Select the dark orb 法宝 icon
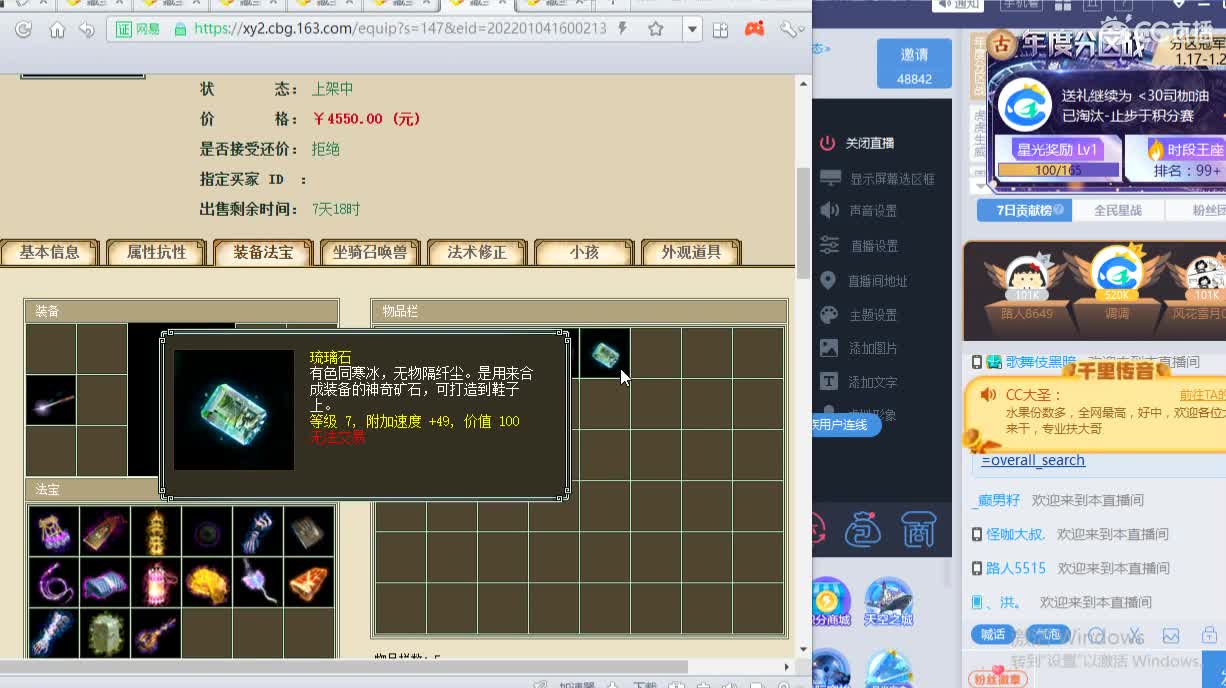Viewport: 1226px width, 688px height. pyautogui.click(x=207, y=531)
